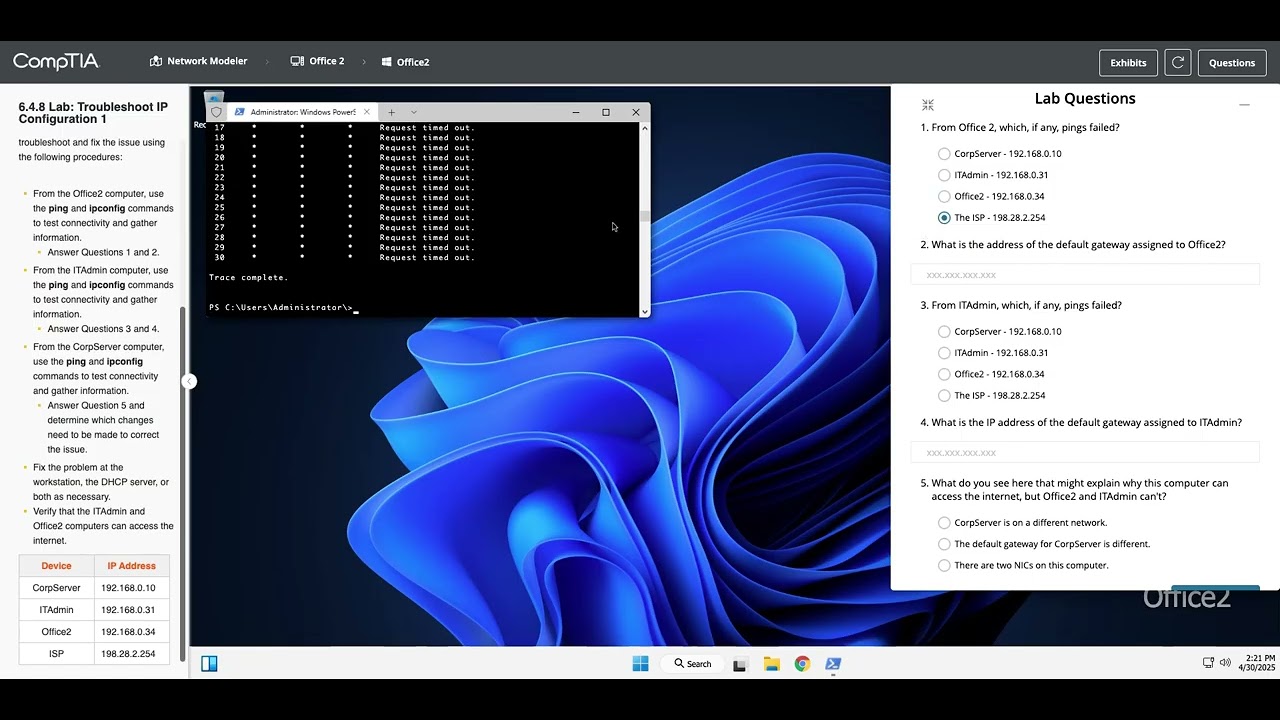Image resolution: width=1280 pixels, height=720 pixels.
Task: Select Office2 192.168.0.34 for question 3
Action: click(x=944, y=374)
